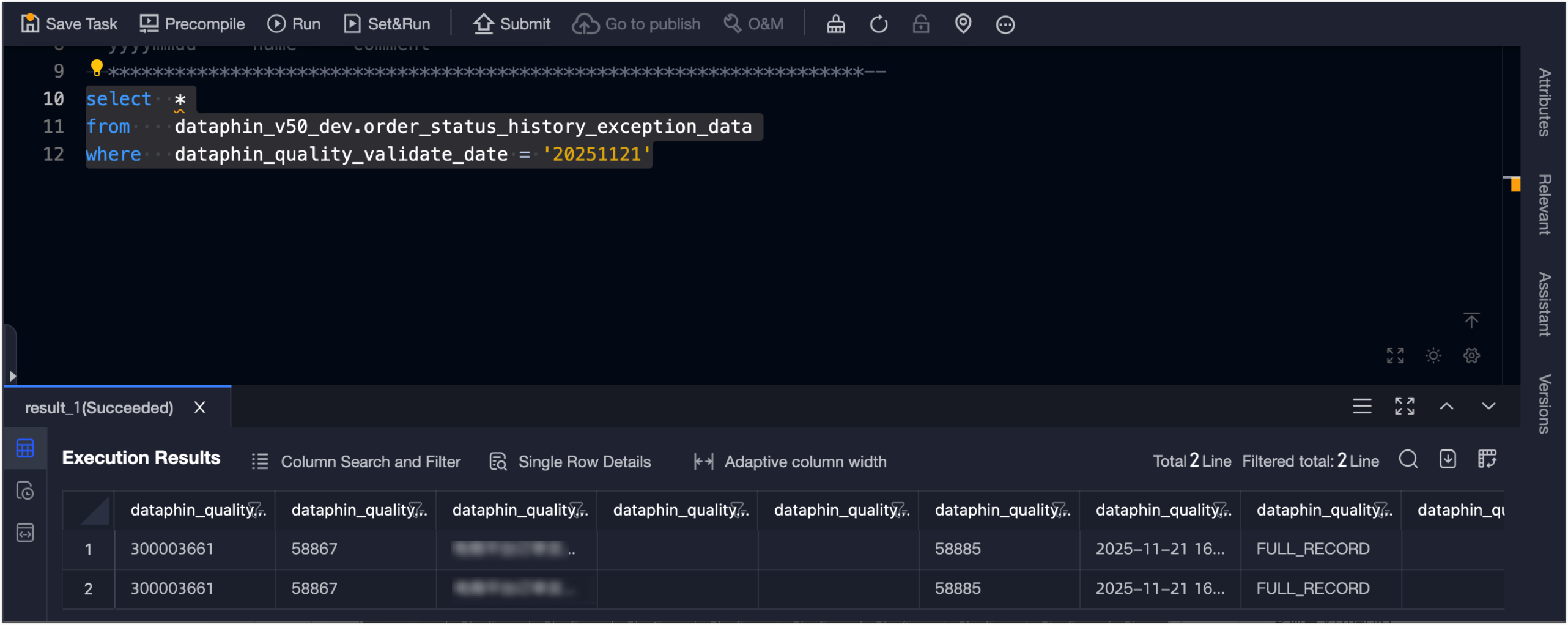Viewport: 1568px width, 625px height.
Task: Click the format code broom icon
Action: click(836, 24)
